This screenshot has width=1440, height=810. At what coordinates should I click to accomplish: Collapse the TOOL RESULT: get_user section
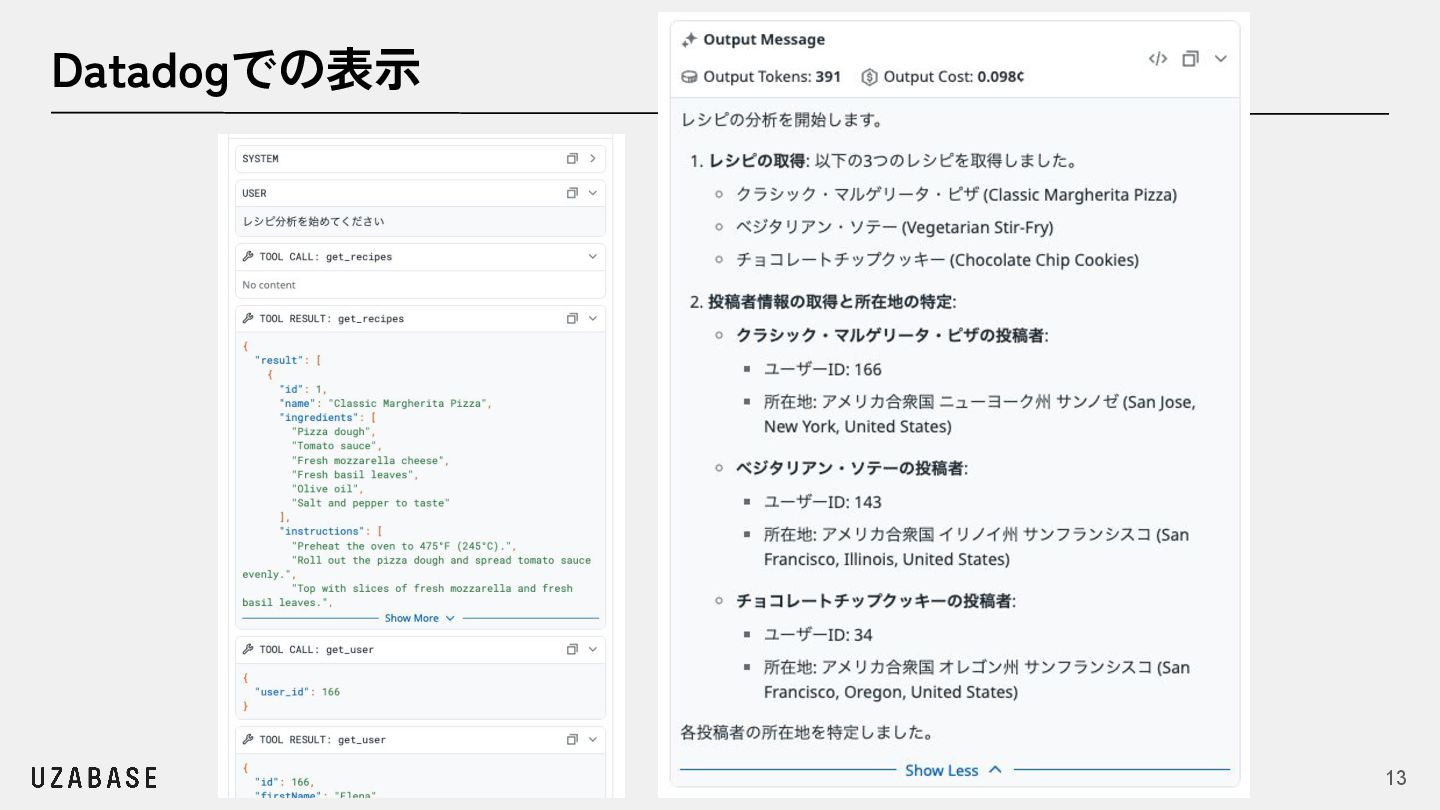tap(592, 740)
